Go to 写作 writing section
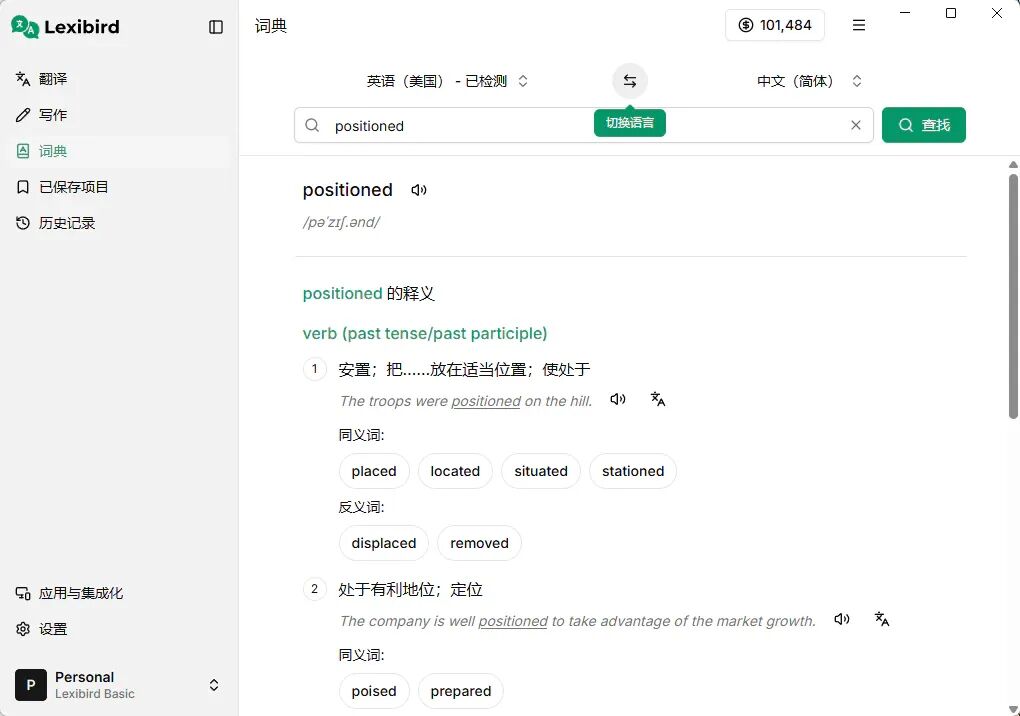 pos(119,115)
